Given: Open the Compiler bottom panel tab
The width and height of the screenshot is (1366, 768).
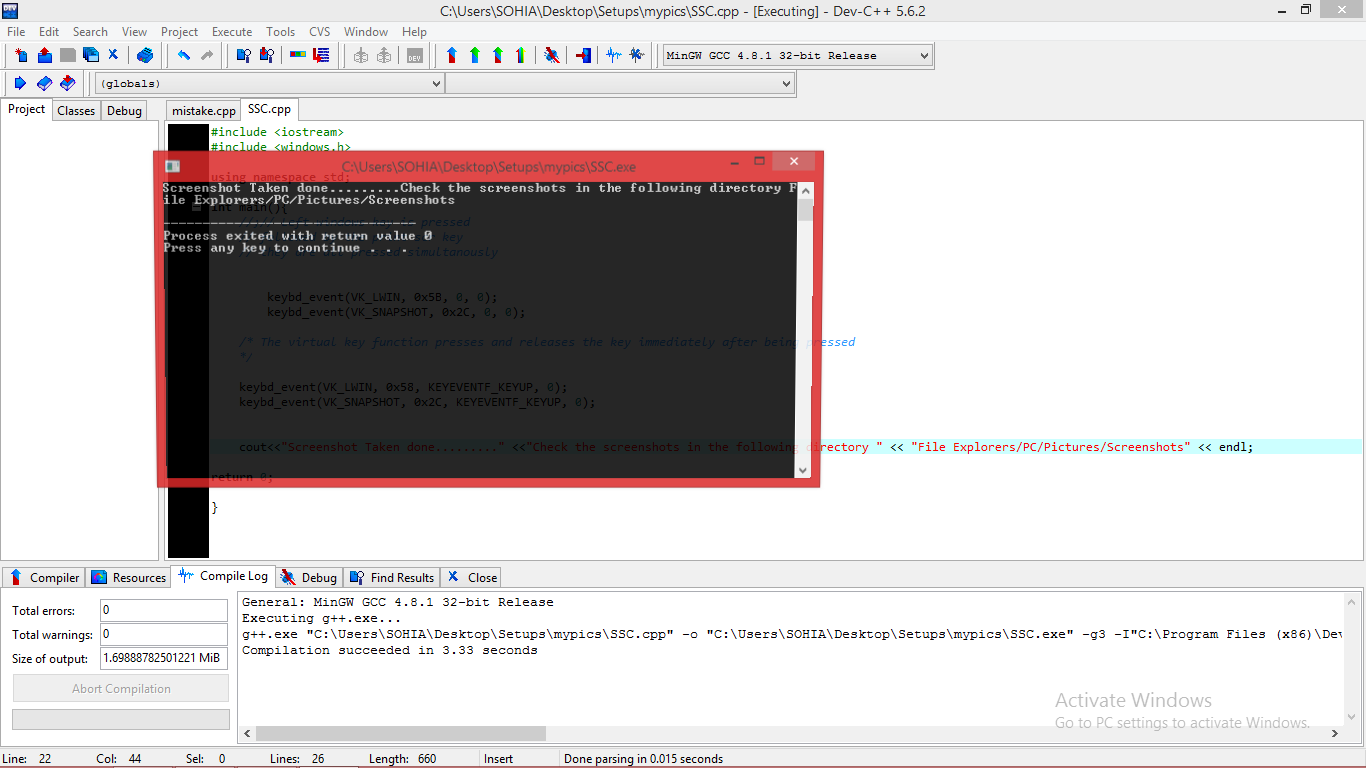Looking at the screenshot, I should [x=45, y=577].
